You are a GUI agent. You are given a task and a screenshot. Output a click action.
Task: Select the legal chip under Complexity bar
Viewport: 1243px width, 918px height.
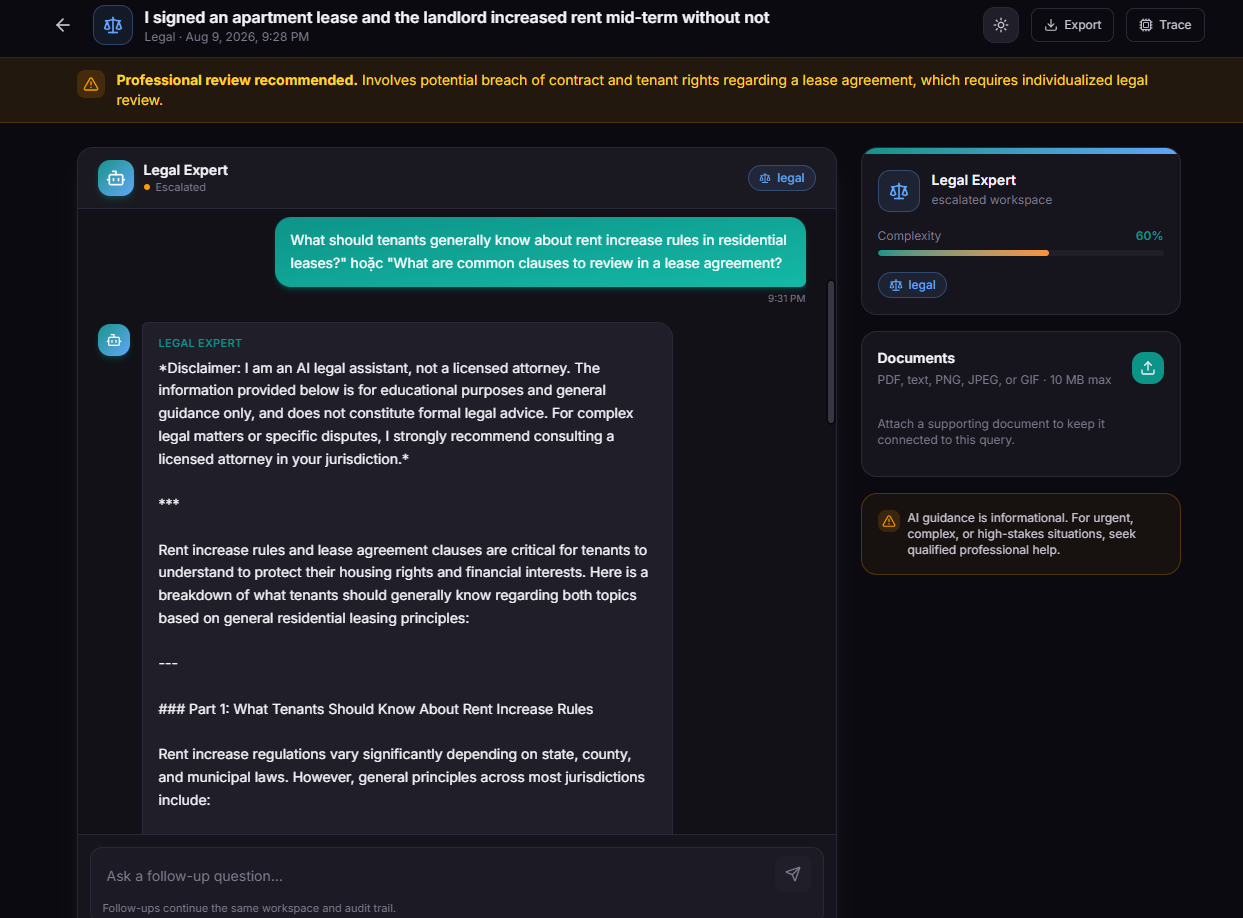912,285
